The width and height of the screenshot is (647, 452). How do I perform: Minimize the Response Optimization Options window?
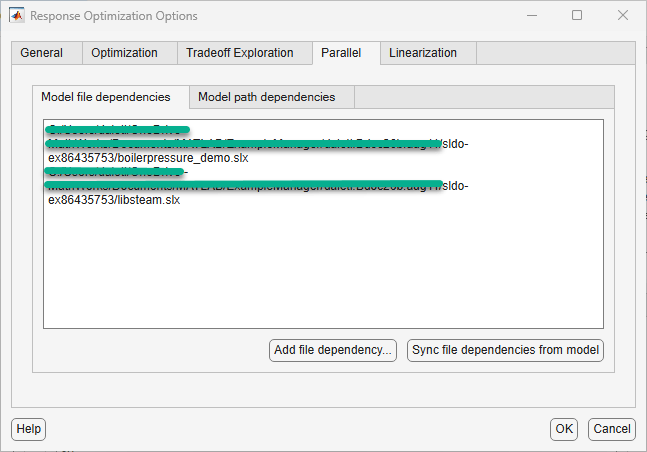(532, 16)
